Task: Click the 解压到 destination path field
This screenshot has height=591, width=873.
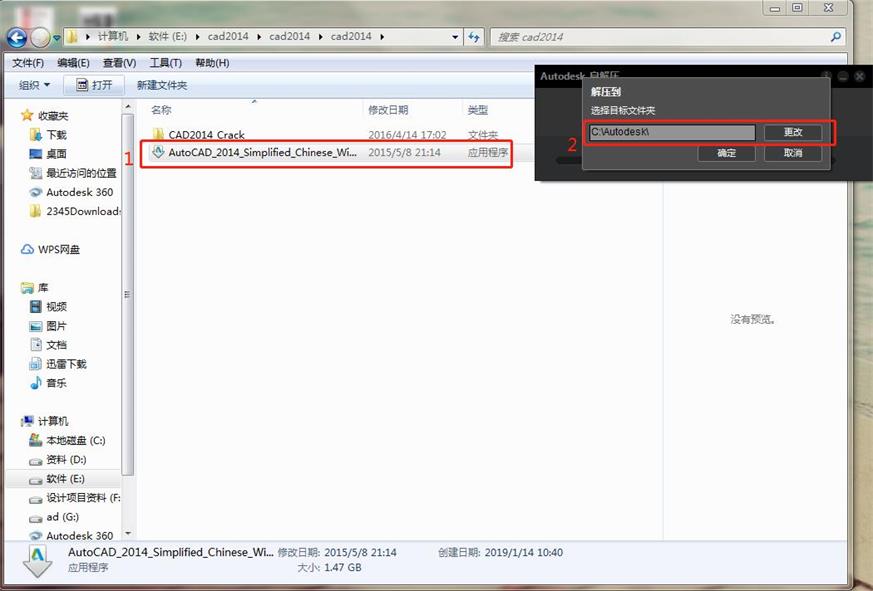Action: [672, 133]
